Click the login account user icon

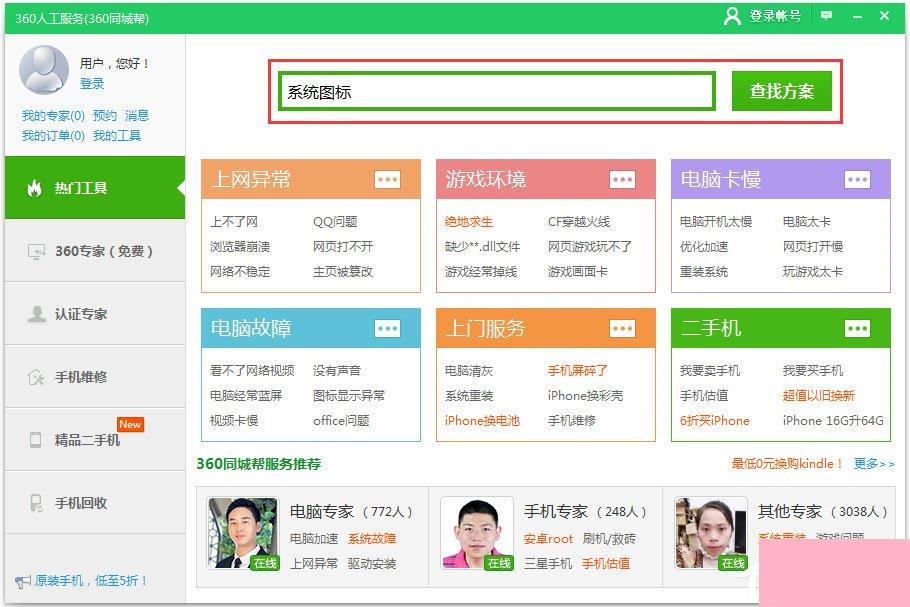(732, 16)
